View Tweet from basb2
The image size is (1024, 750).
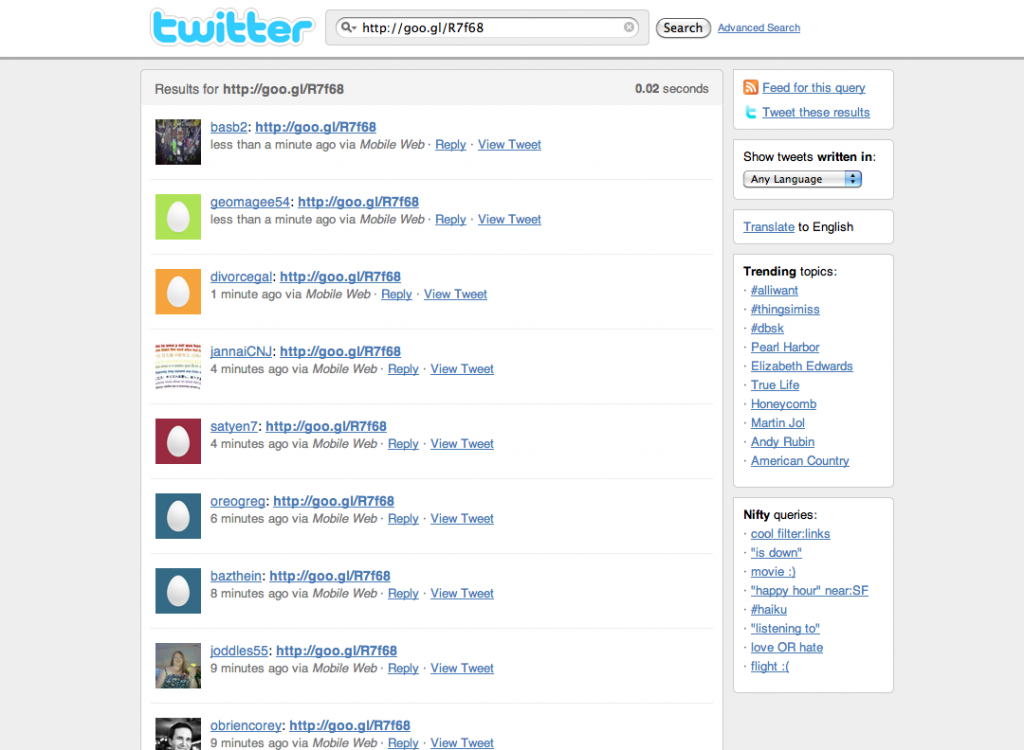pyautogui.click(x=509, y=144)
